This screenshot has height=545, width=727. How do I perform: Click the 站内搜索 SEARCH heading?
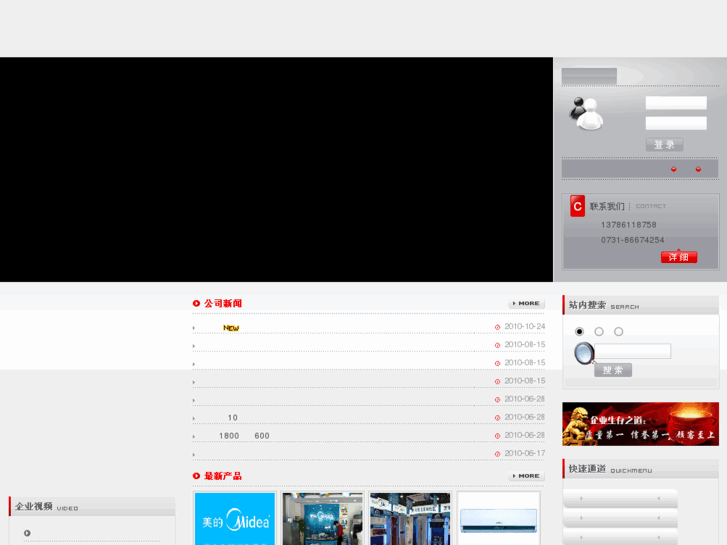coord(604,305)
